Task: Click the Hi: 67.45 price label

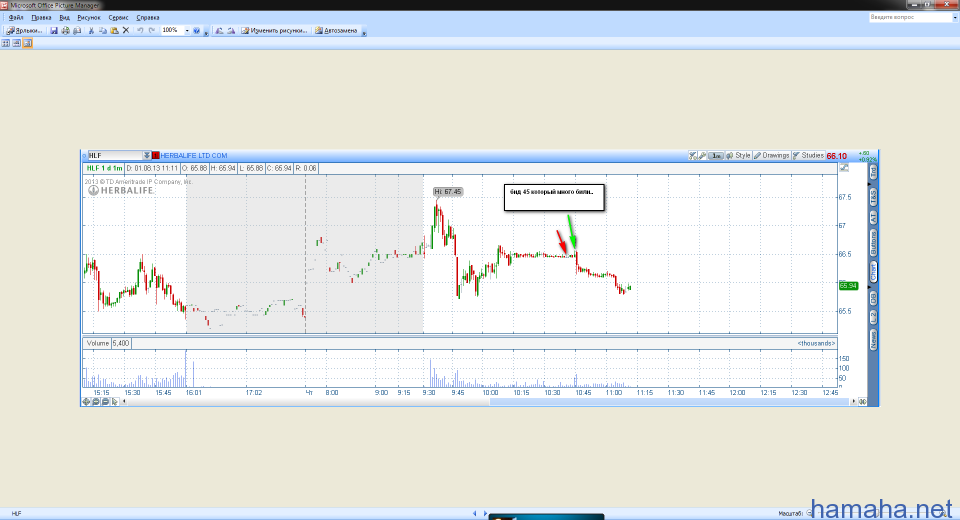Action: 448,192
